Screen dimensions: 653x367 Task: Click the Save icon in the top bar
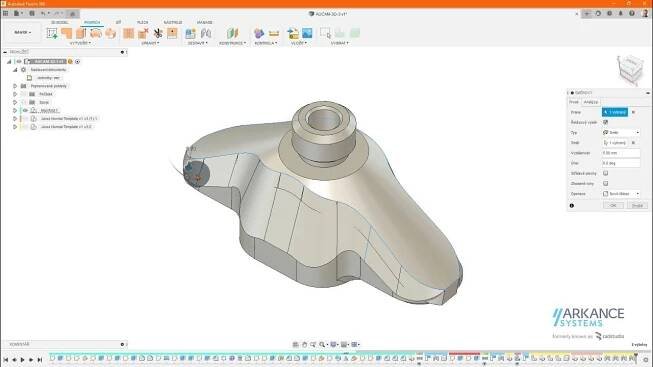pyautogui.click(x=32, y=13)
